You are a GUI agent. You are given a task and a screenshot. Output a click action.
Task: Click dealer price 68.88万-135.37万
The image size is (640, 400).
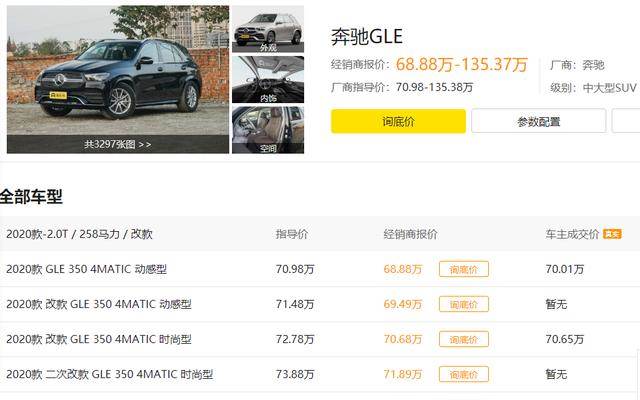[462, 64]
